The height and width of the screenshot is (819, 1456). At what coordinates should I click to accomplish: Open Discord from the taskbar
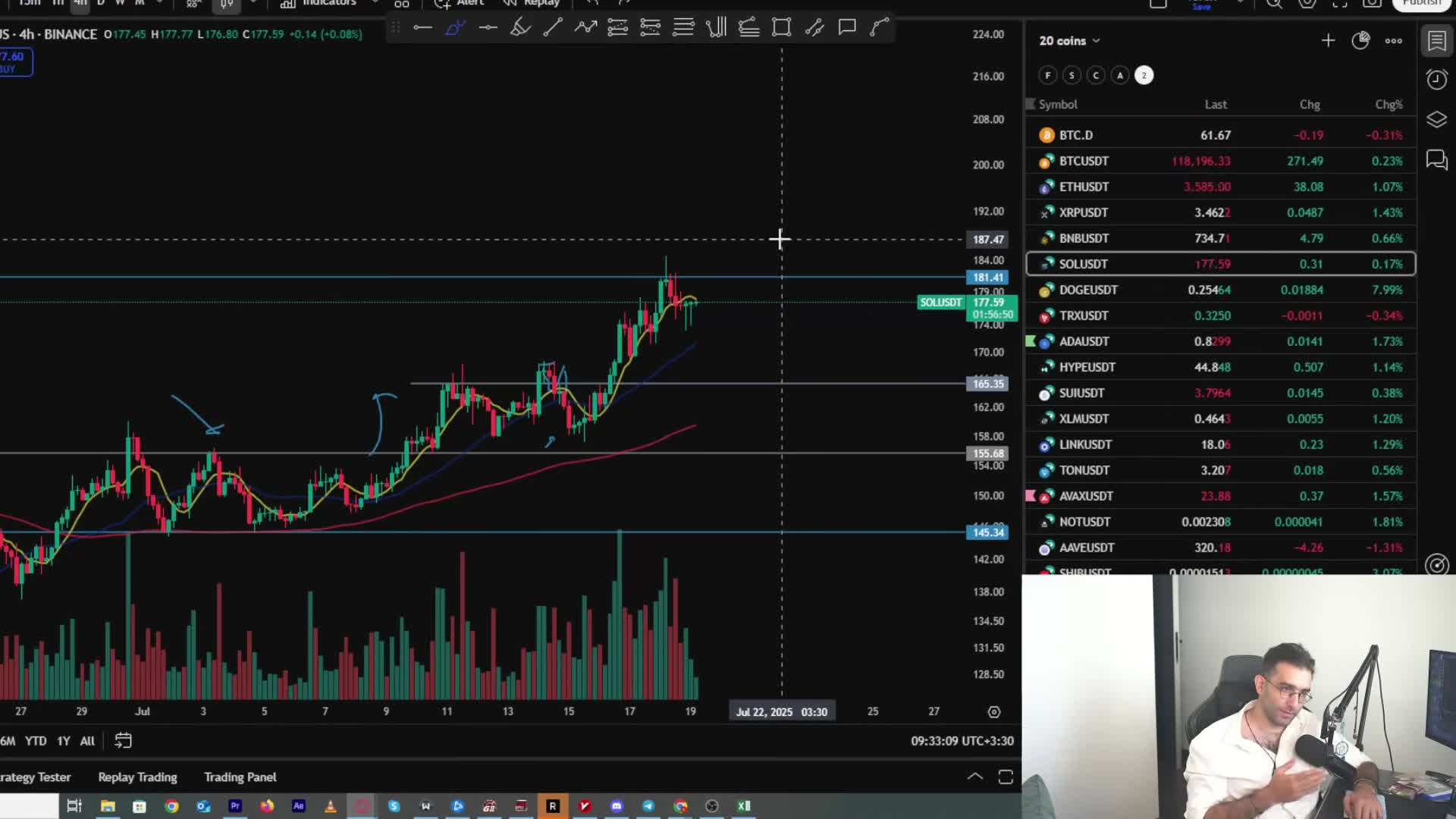[617, 806]
